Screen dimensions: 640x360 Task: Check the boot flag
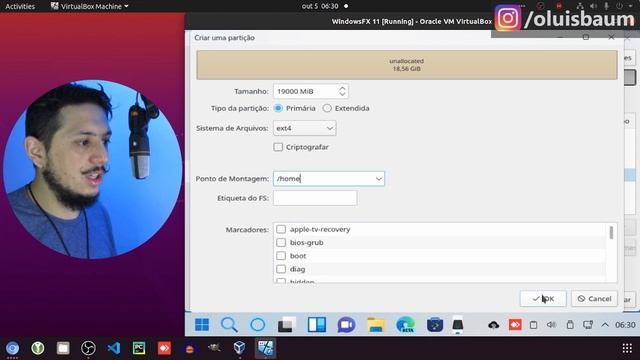pyautogui.click(x=281, y=256)
